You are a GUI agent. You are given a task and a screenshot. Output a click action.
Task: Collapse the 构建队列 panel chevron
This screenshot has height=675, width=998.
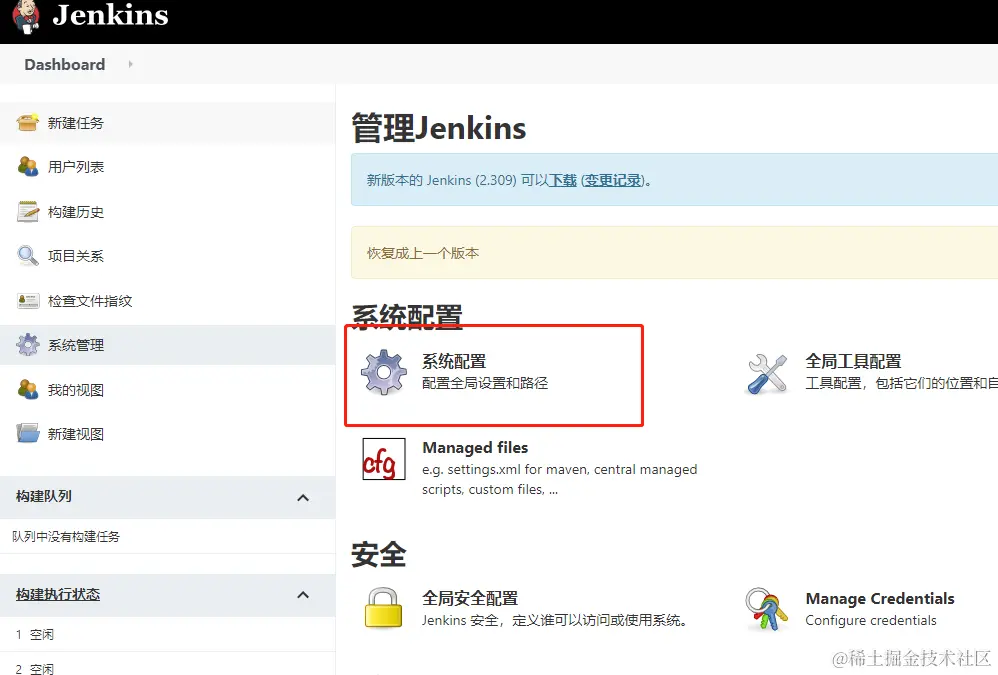point(303,498)
